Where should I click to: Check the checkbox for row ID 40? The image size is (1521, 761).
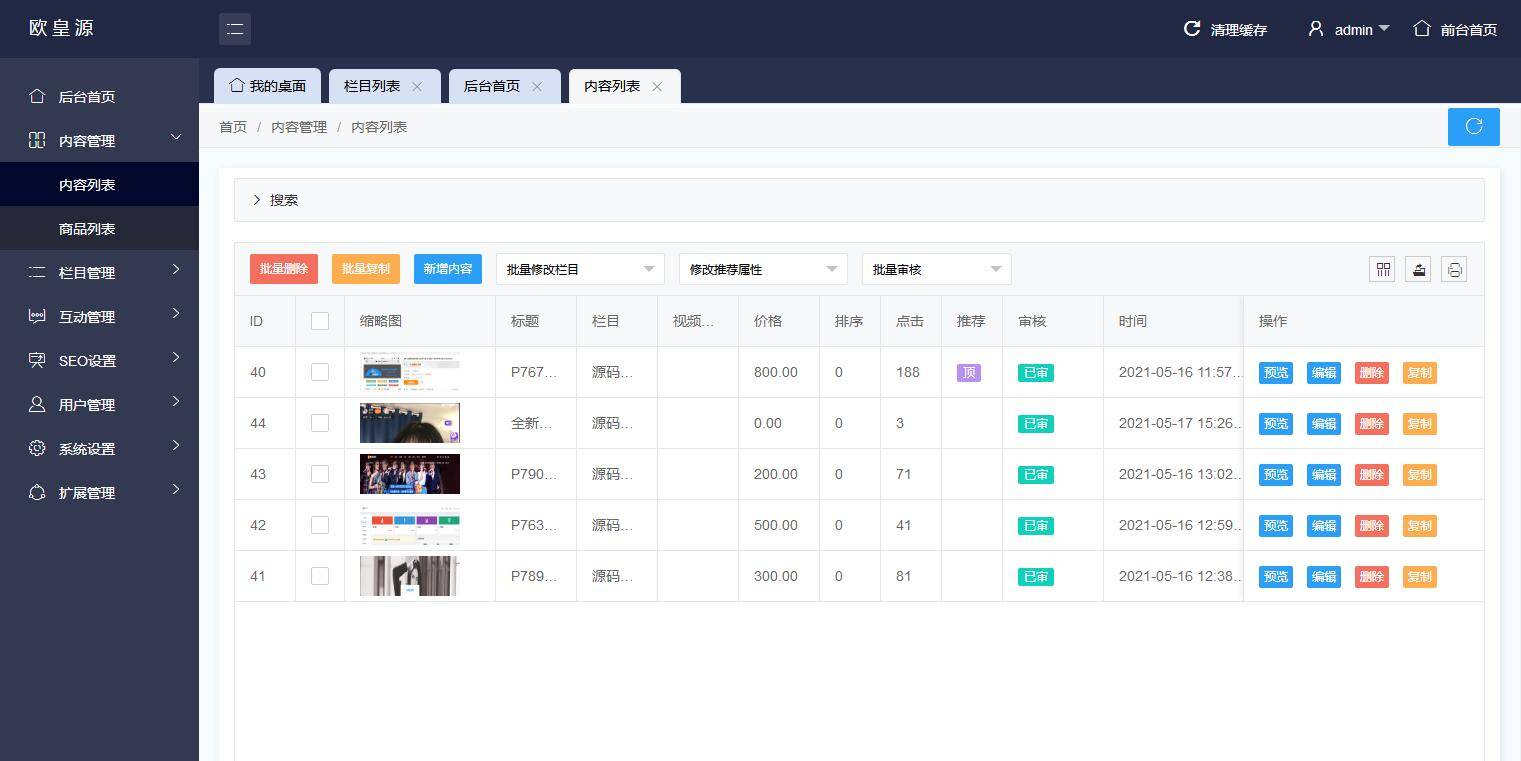pos(320,371)
